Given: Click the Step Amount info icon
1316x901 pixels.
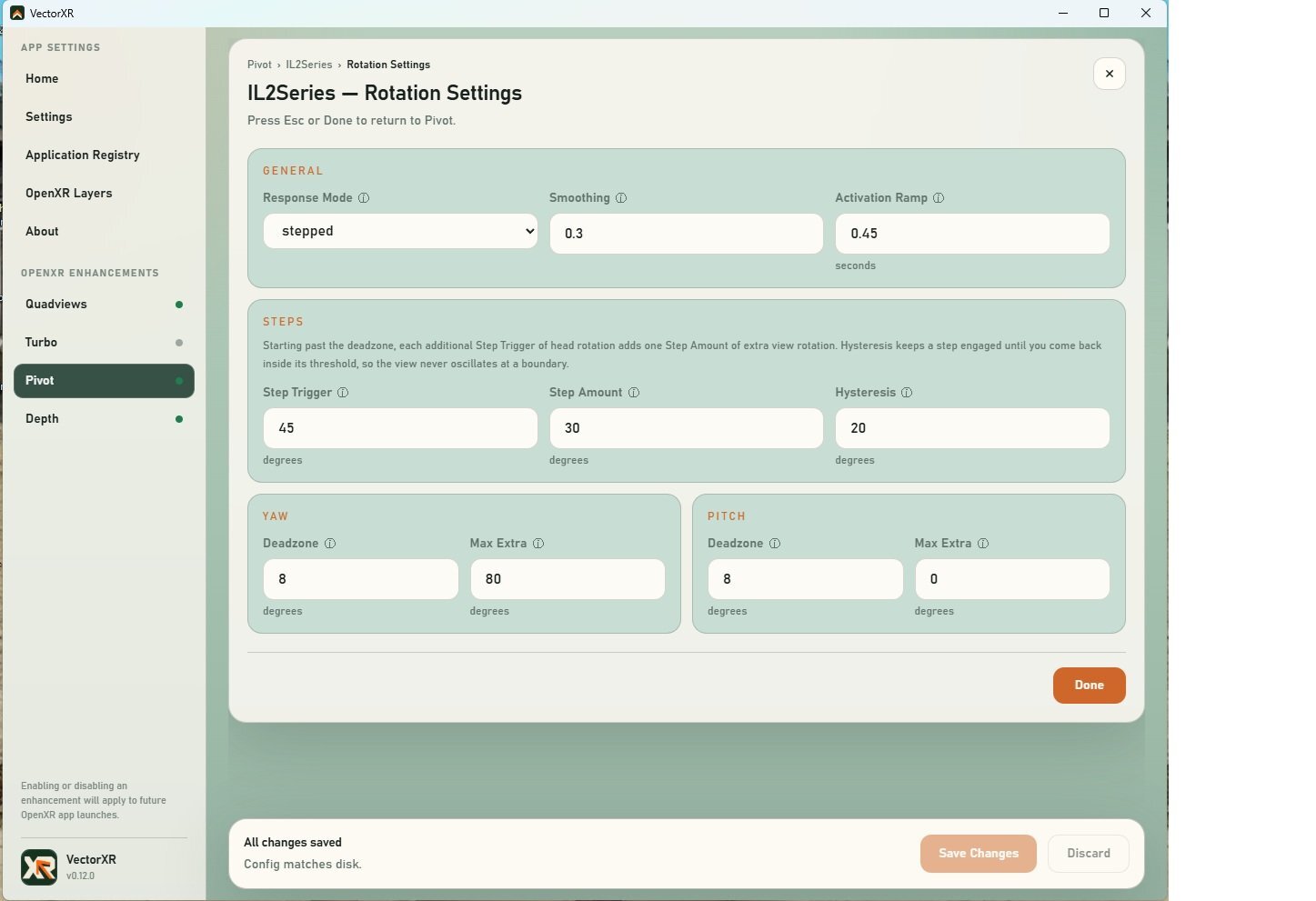Looking at the screenshot, I should [x=634, y=393].
